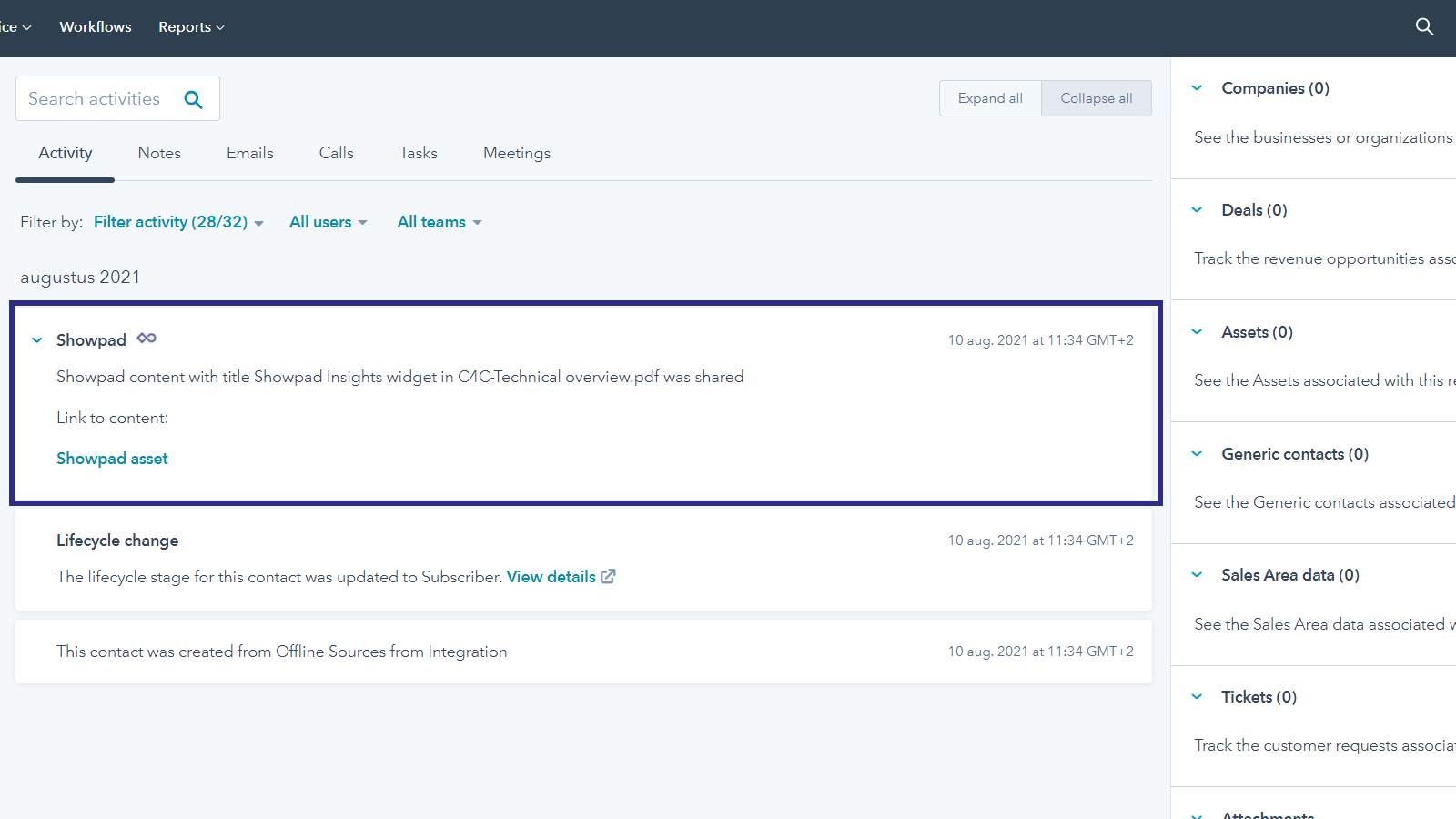Expand the Companies section in sidebar
Screen dimensions: 1456x819
1197,87
